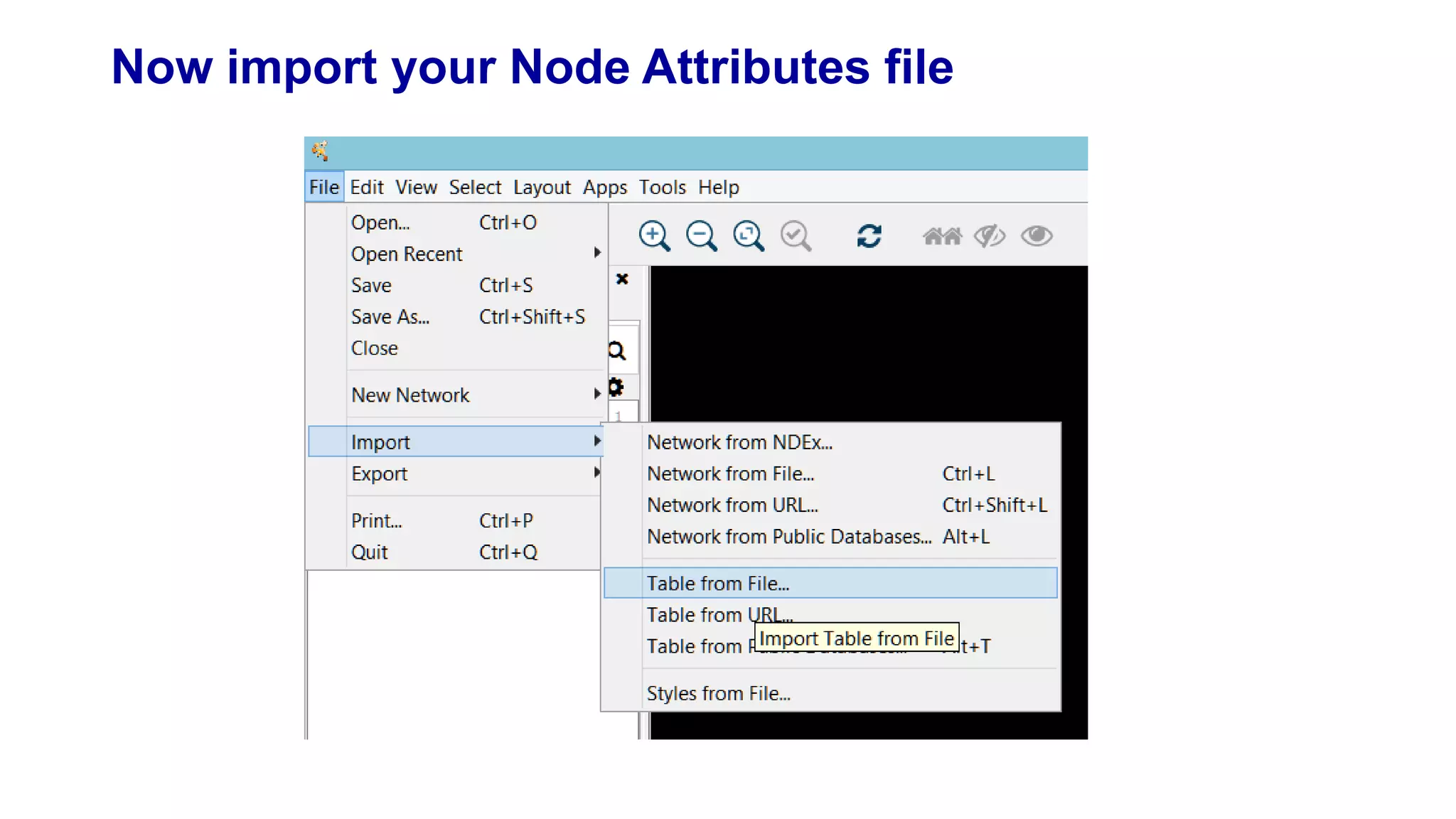Close the side panel with the X
This screenshot has width=1456, height=819.
pyautogui.click(x=622, y=279)
